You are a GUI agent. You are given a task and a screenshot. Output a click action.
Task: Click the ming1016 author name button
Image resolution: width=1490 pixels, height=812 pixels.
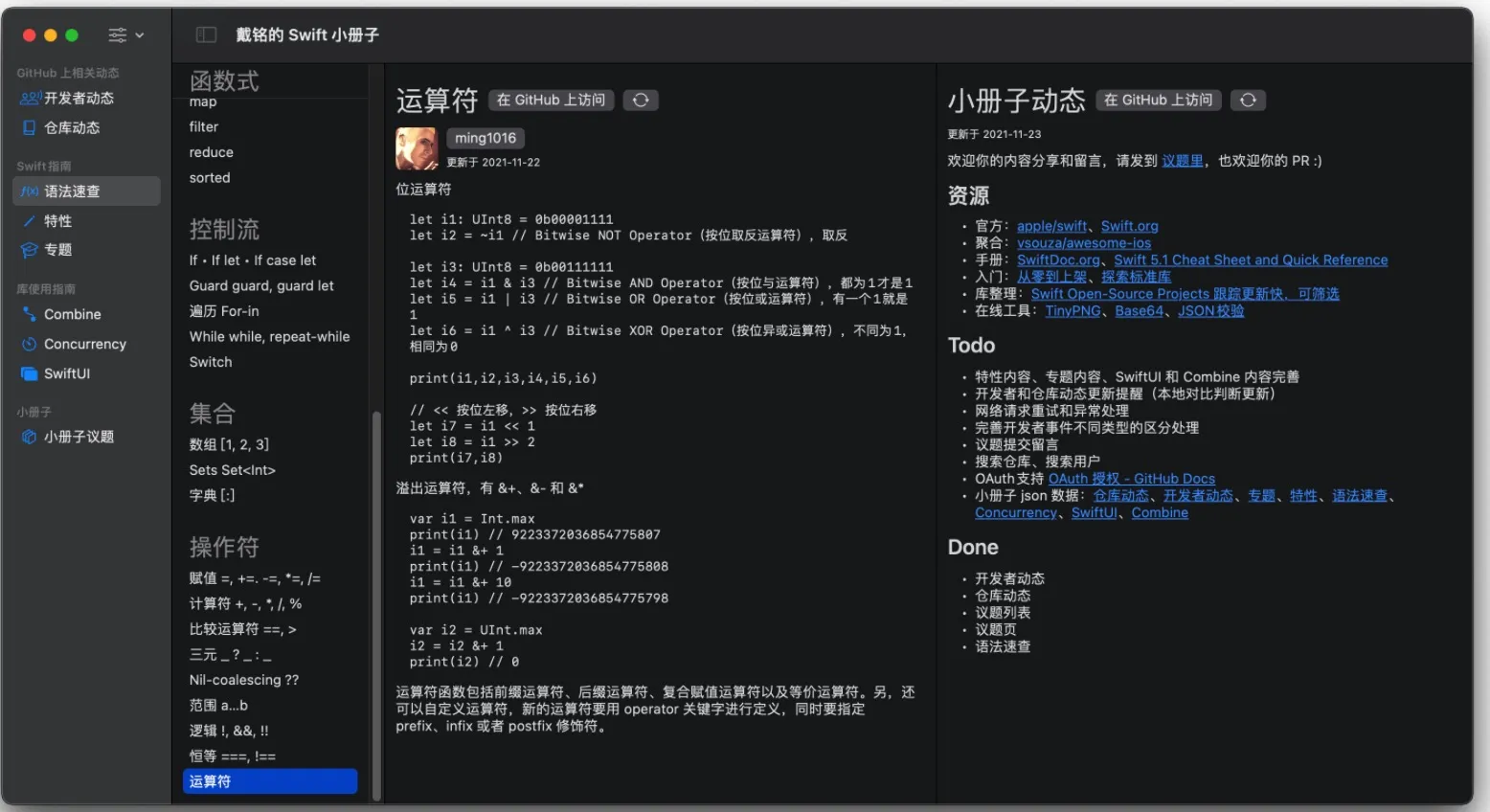485,138
